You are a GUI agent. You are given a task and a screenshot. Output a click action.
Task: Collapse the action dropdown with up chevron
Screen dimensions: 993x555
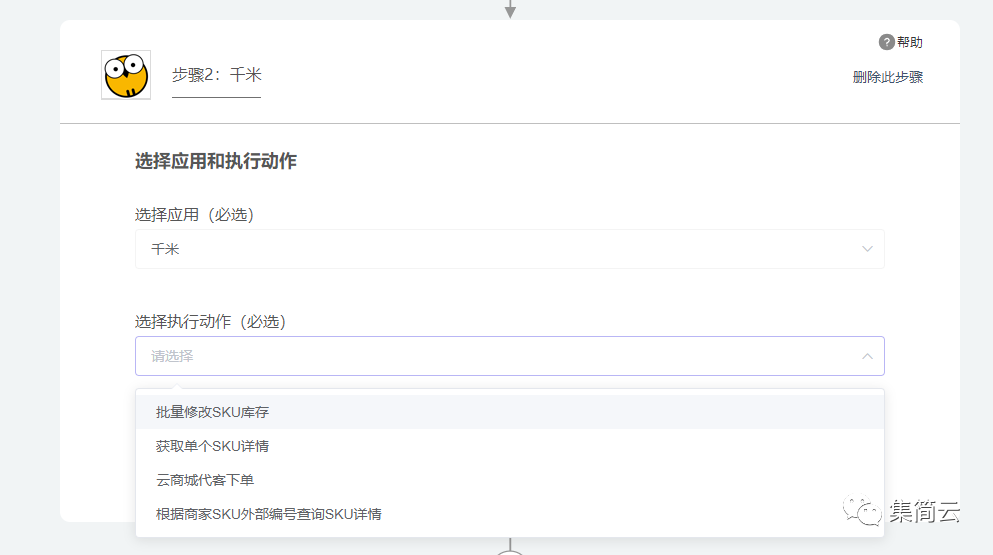[x=867, y=356]
